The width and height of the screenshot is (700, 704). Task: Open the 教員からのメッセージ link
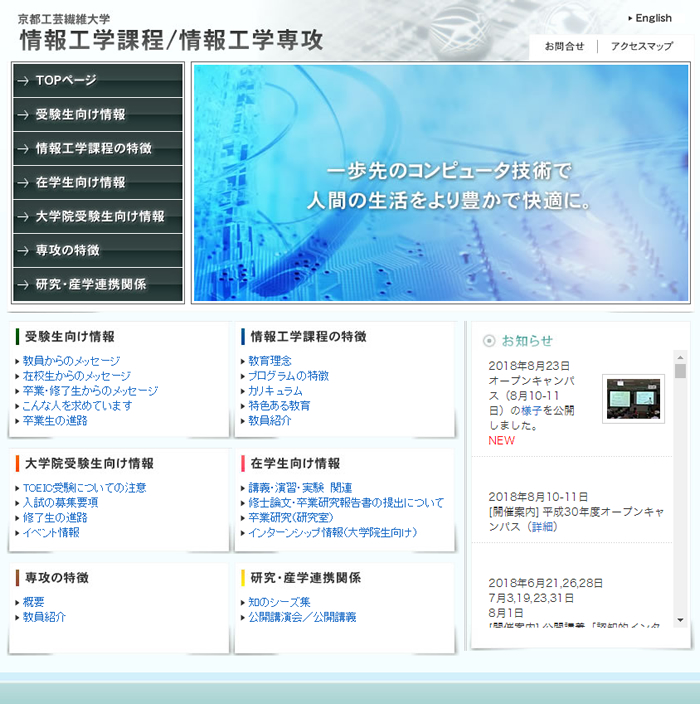71,361
